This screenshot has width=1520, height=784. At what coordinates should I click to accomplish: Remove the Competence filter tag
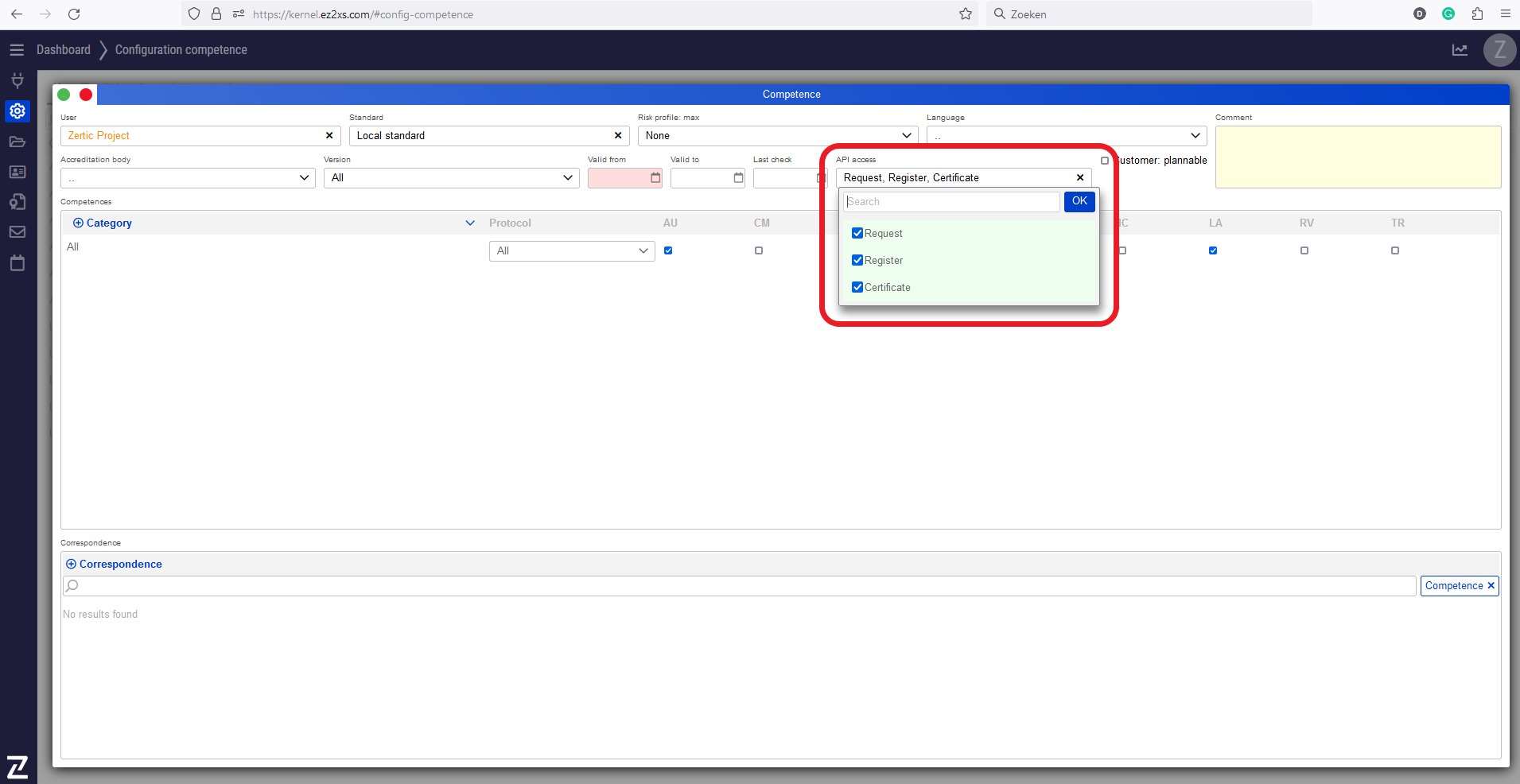1491,586
